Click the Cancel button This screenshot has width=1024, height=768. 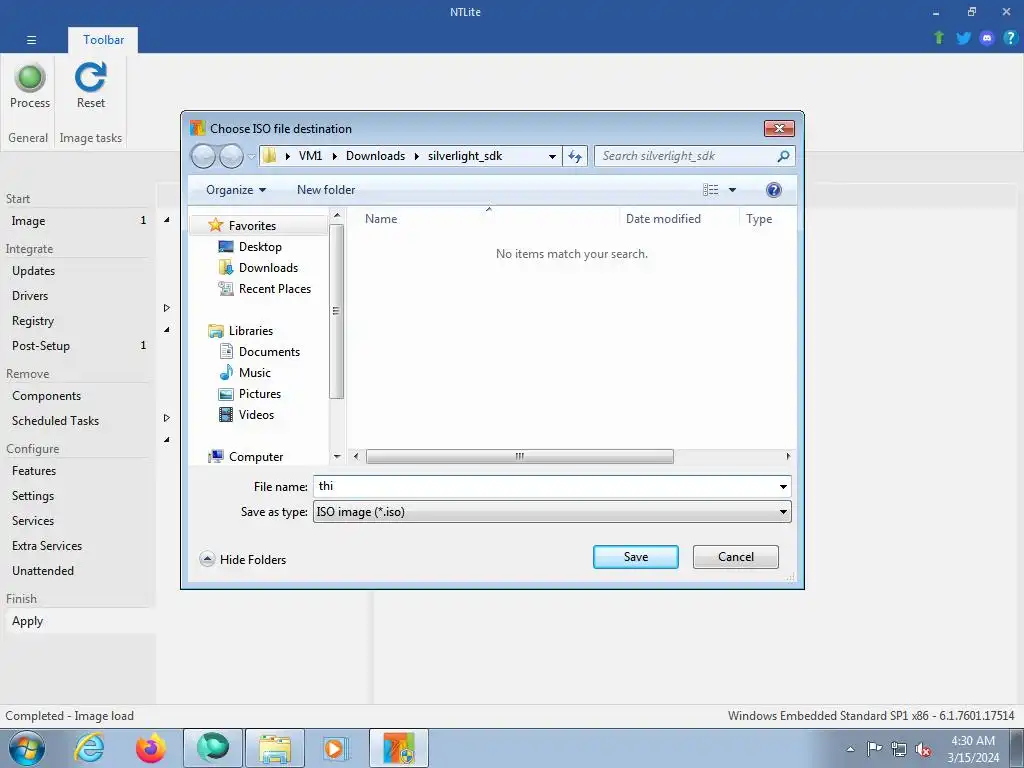tap(735, 557)
